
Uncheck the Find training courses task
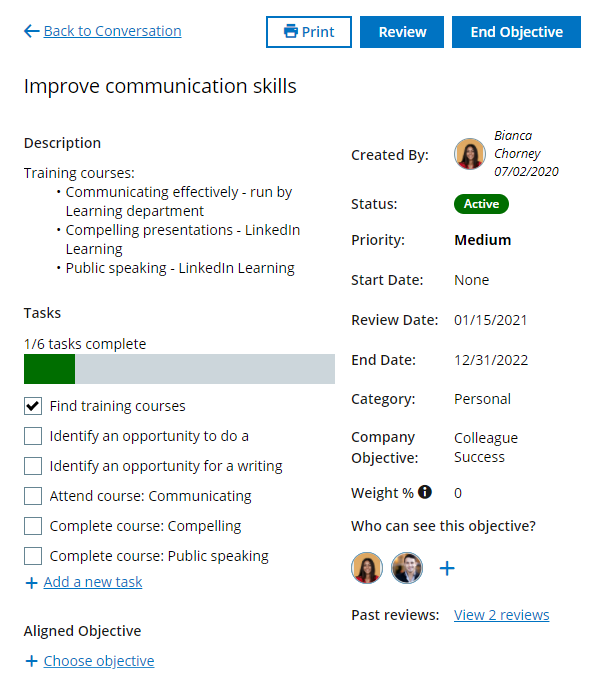point(33,406)
